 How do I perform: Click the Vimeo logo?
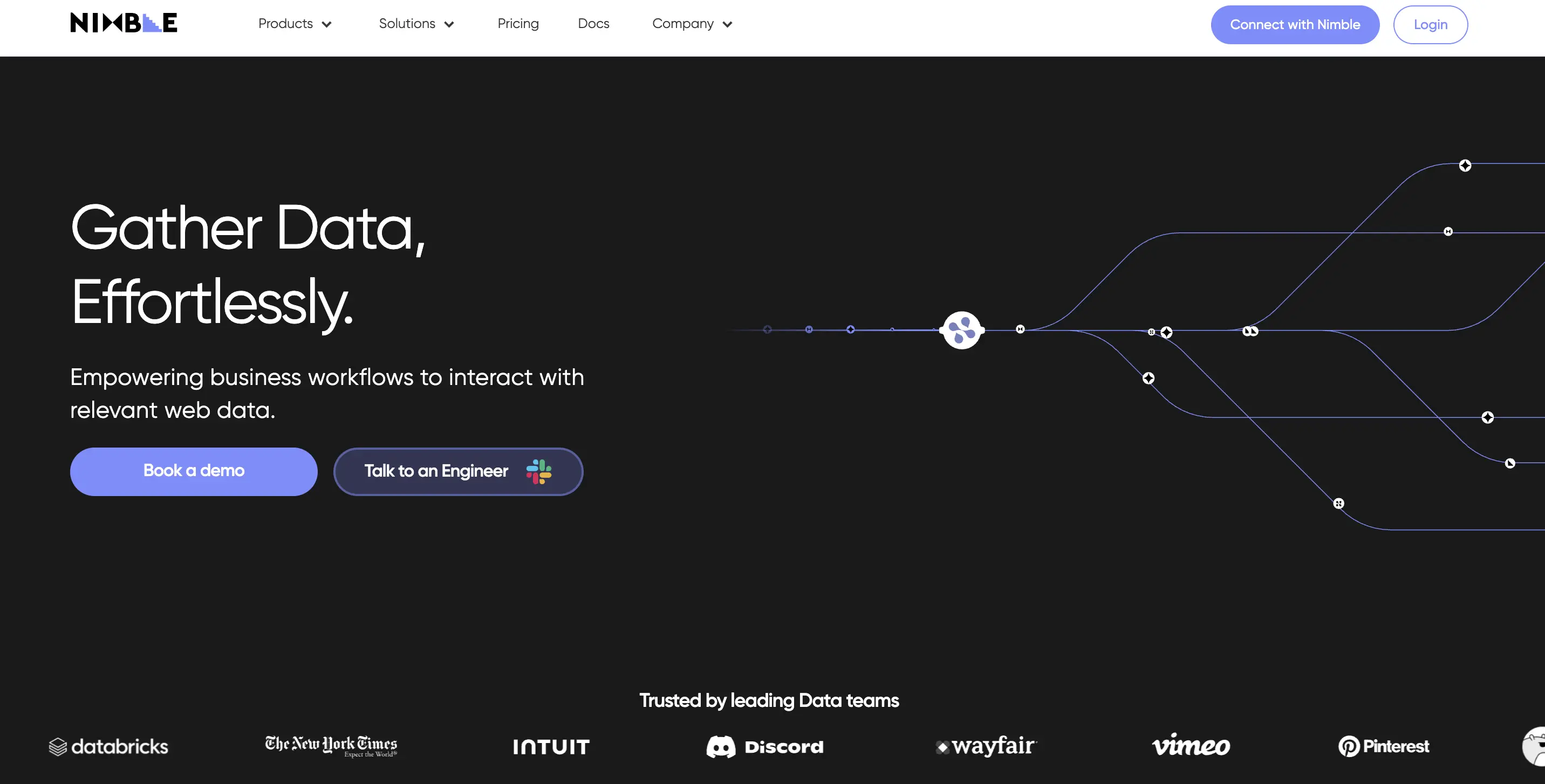coord(1191,746)
